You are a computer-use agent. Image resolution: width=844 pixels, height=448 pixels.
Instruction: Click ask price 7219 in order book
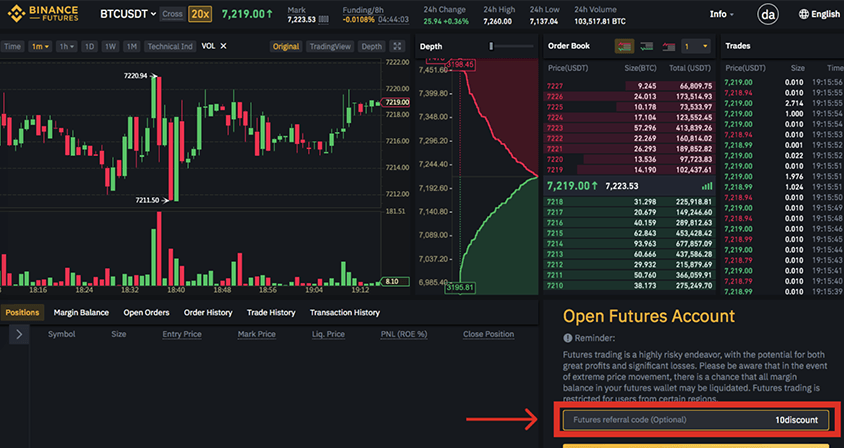point(554,170)
